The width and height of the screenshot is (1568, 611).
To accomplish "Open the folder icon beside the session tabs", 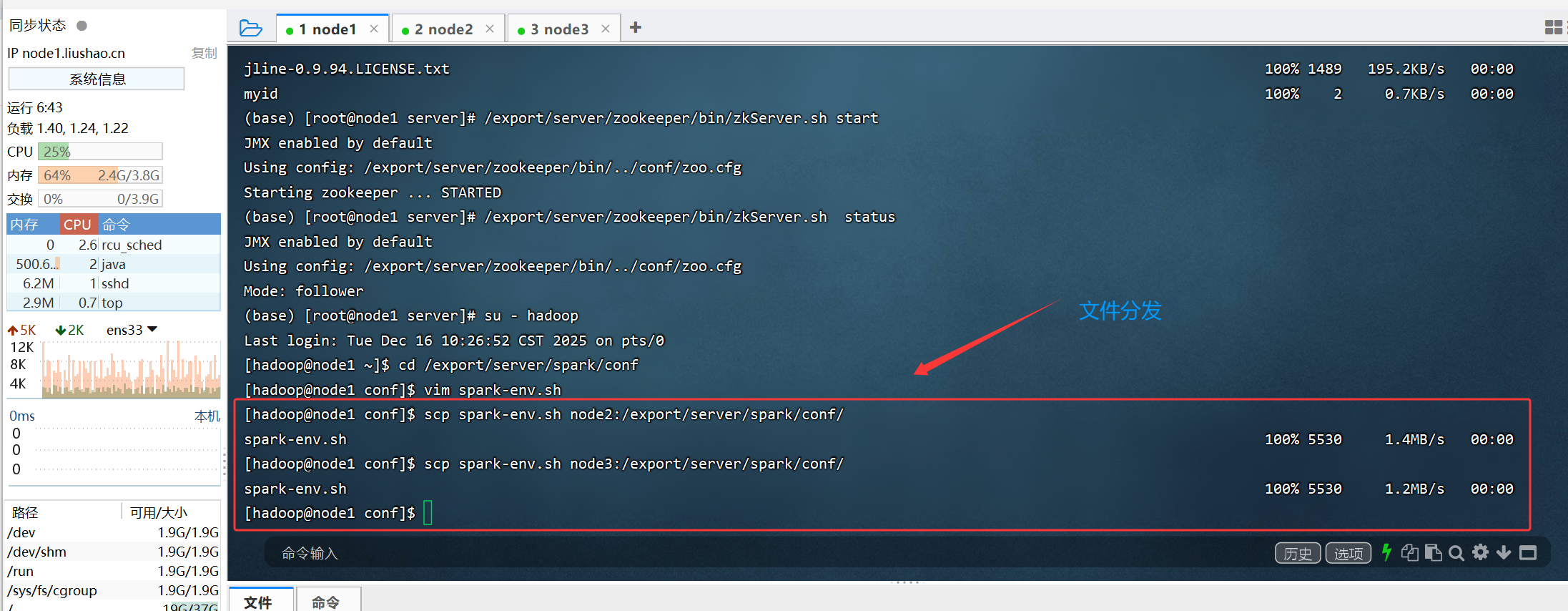I will tap(250, 28).
